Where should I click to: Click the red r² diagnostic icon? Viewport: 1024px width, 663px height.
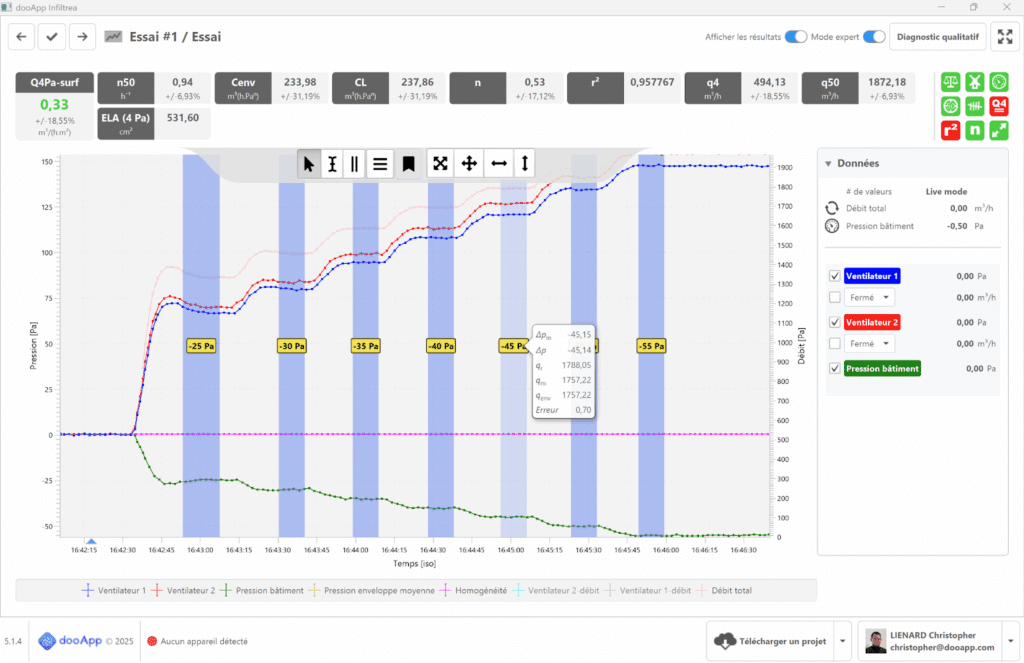point(950,130)
